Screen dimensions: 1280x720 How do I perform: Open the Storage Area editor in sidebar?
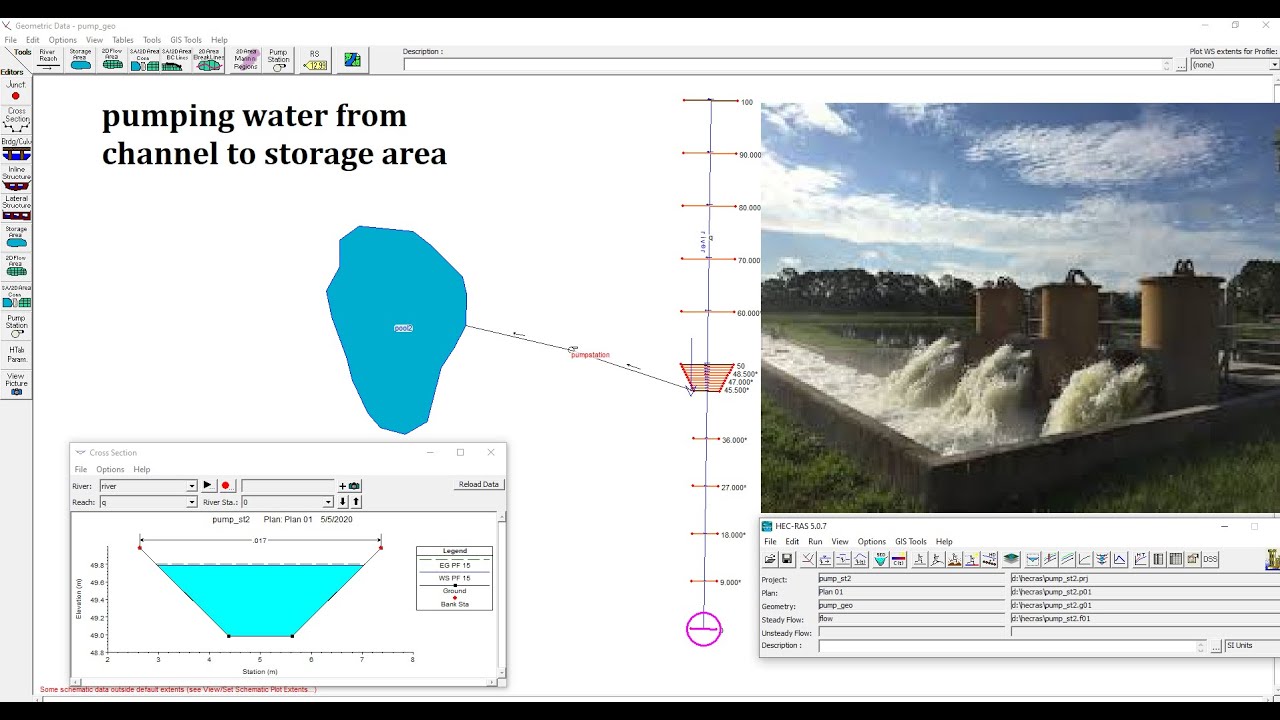(x=16, y=237)
